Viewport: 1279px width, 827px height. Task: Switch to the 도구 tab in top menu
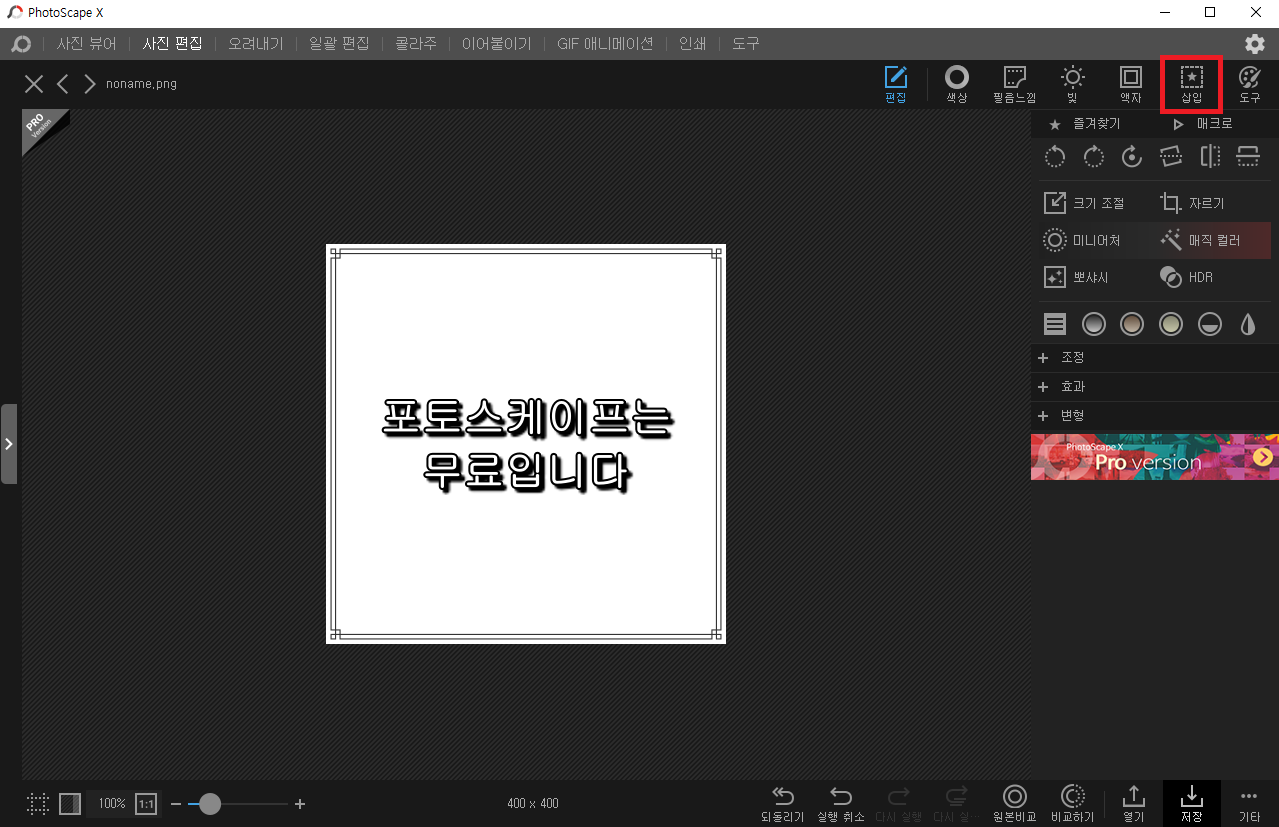pos(746,44)
